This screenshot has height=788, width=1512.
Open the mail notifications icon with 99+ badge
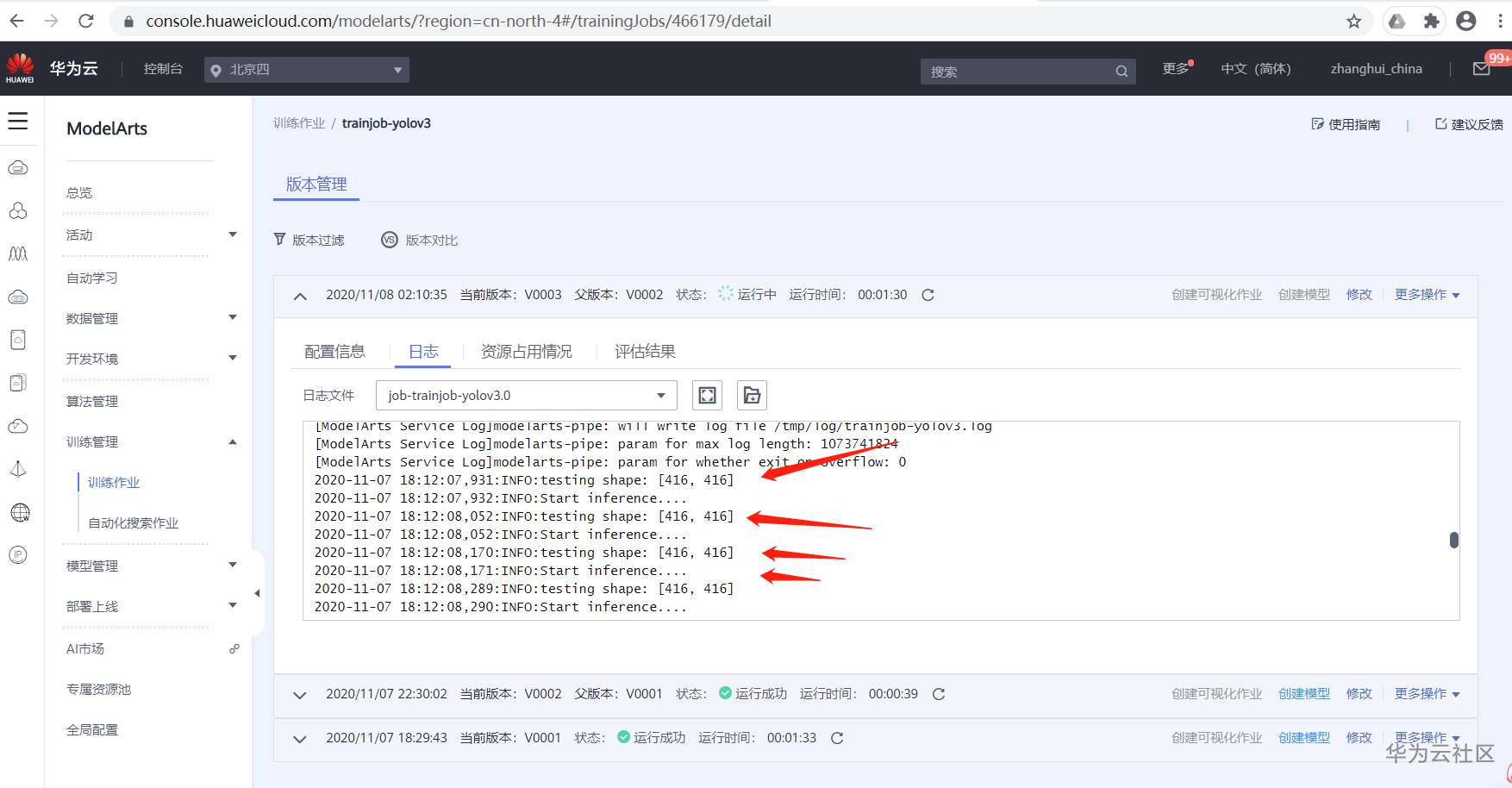click(x=1482, y=69)
